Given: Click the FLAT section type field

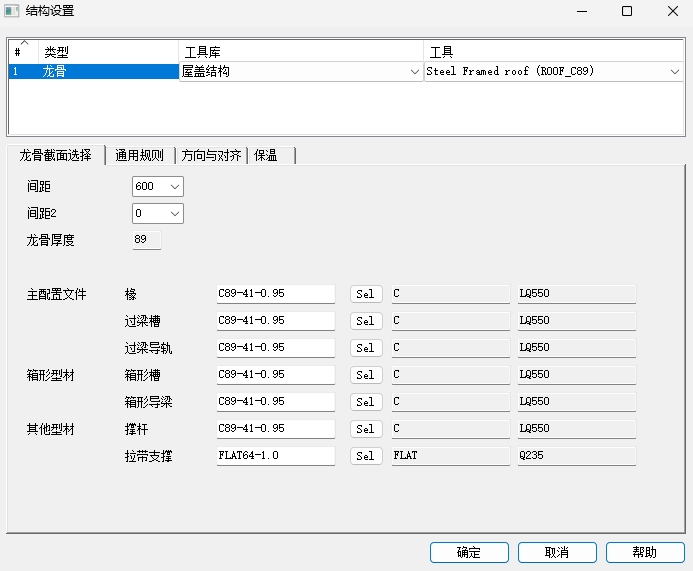Looking at the screenshot, I should [x=451, y=456].
